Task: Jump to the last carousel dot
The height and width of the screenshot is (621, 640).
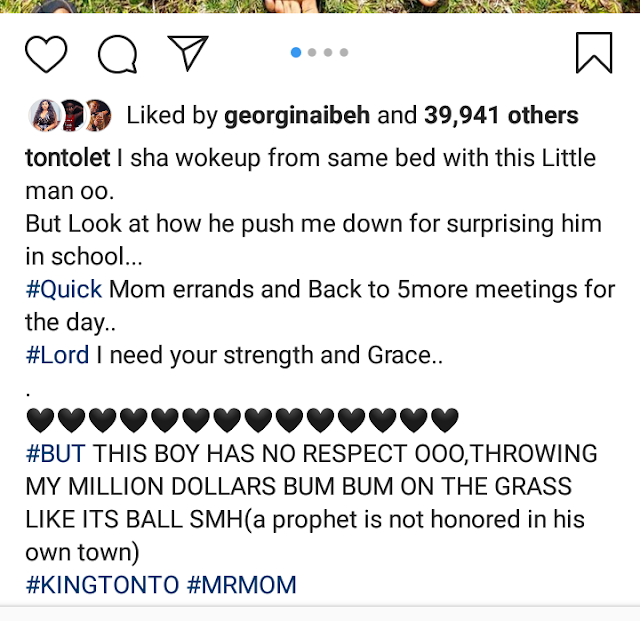Action: point(344,52)
